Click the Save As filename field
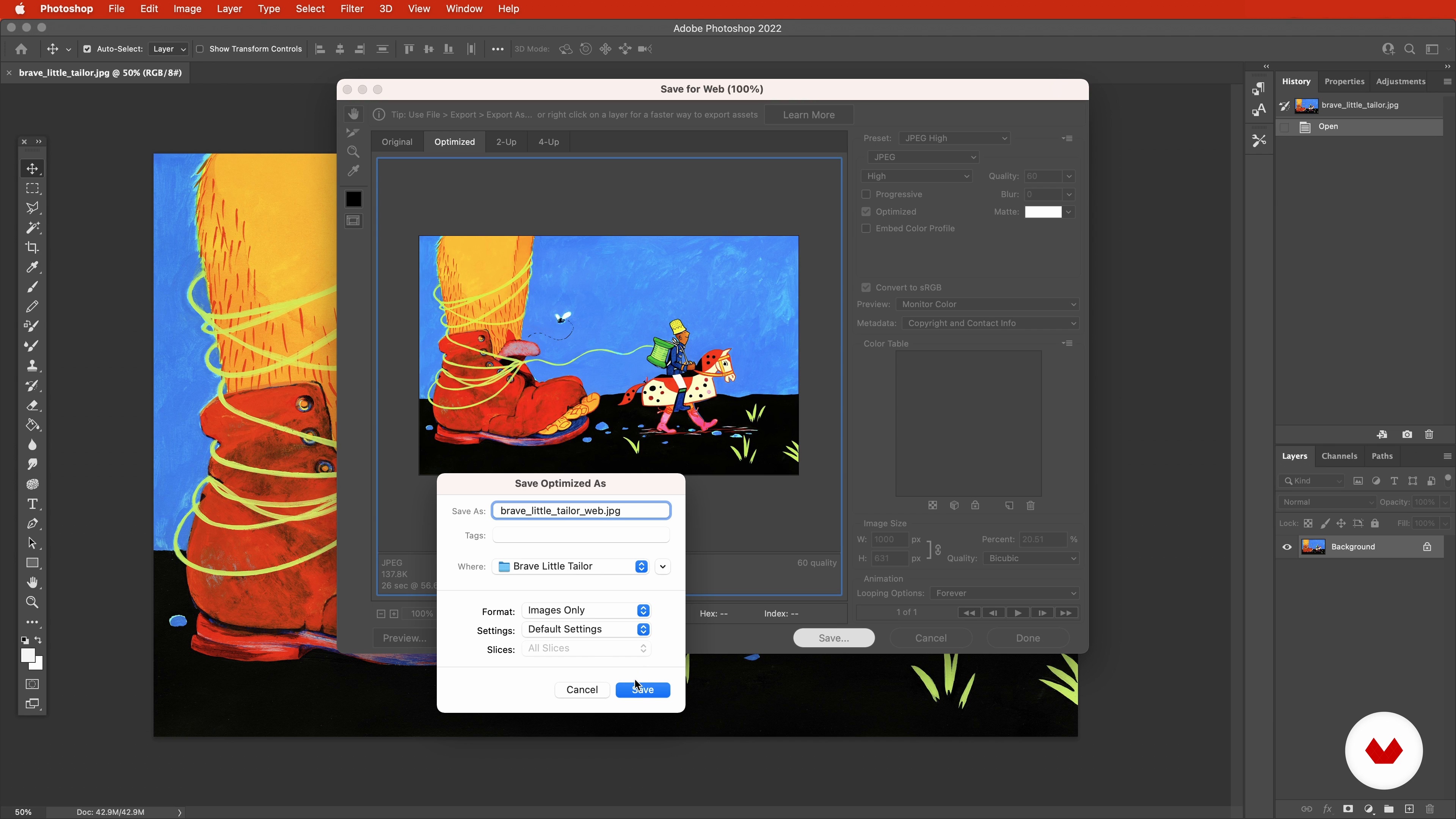Viewport: 1456px width, 819px height. pos(581,511)
